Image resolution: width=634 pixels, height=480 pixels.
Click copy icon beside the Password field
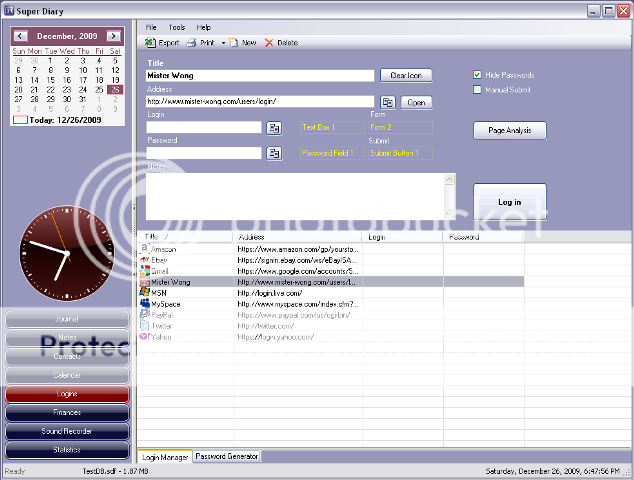[274, 153]
